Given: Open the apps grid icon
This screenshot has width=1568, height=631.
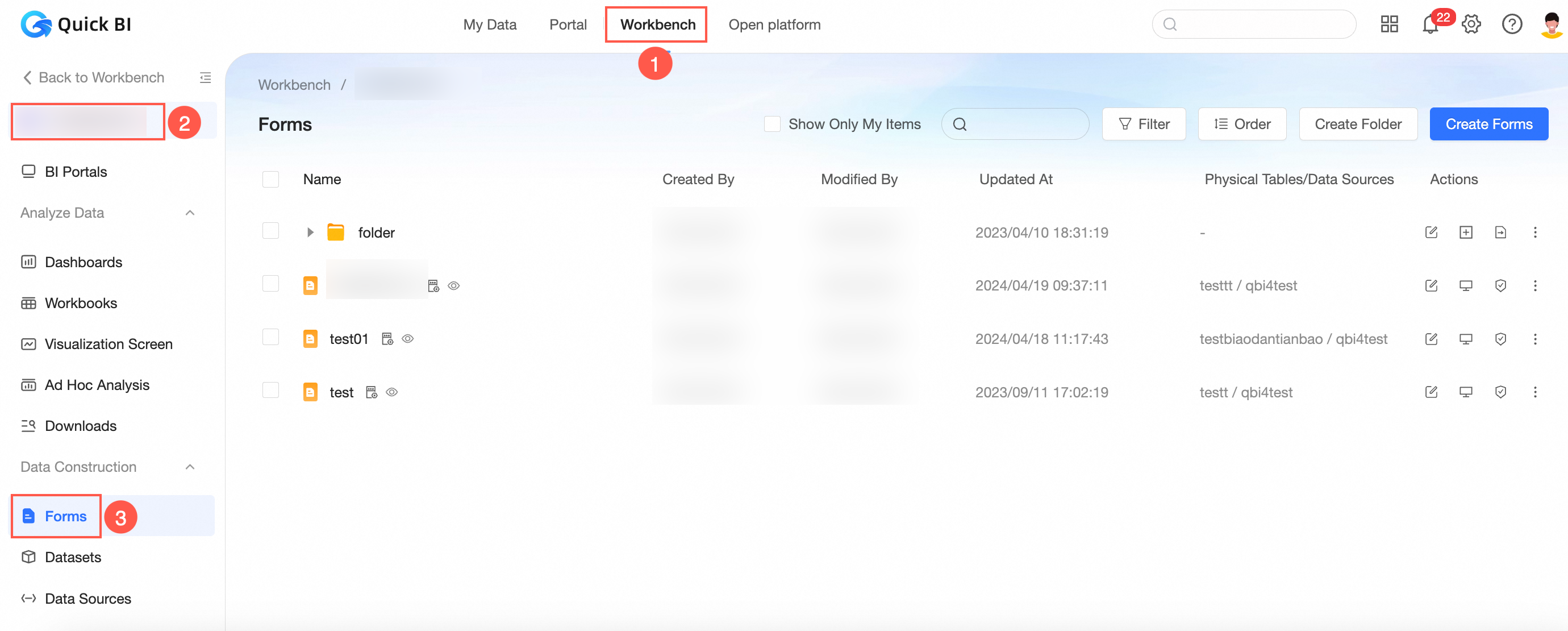Looking at the screenshot, I should 1389,25.
